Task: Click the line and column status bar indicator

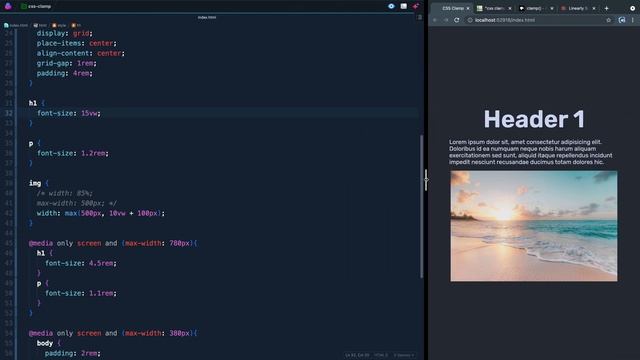Action: click(357, 355)
